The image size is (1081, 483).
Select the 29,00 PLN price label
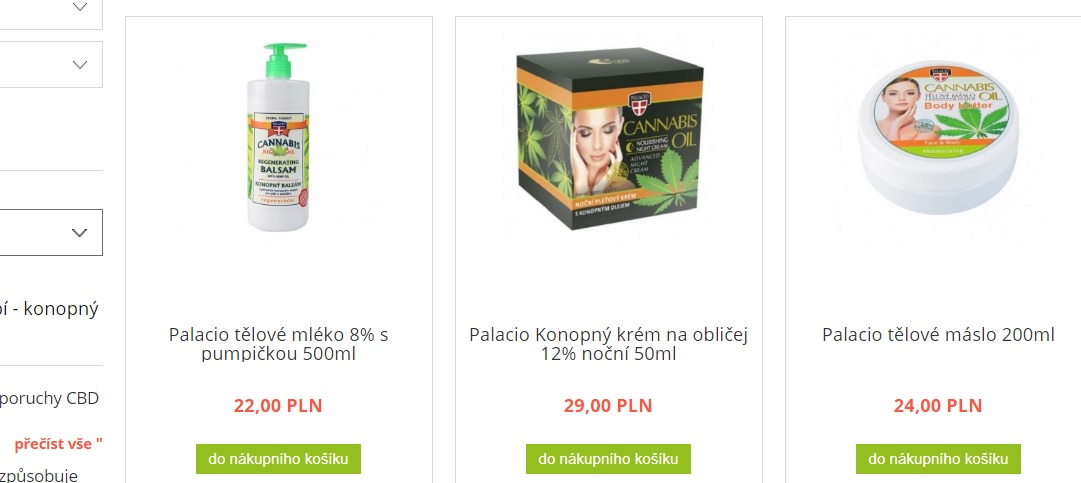[x=608, y=405]
